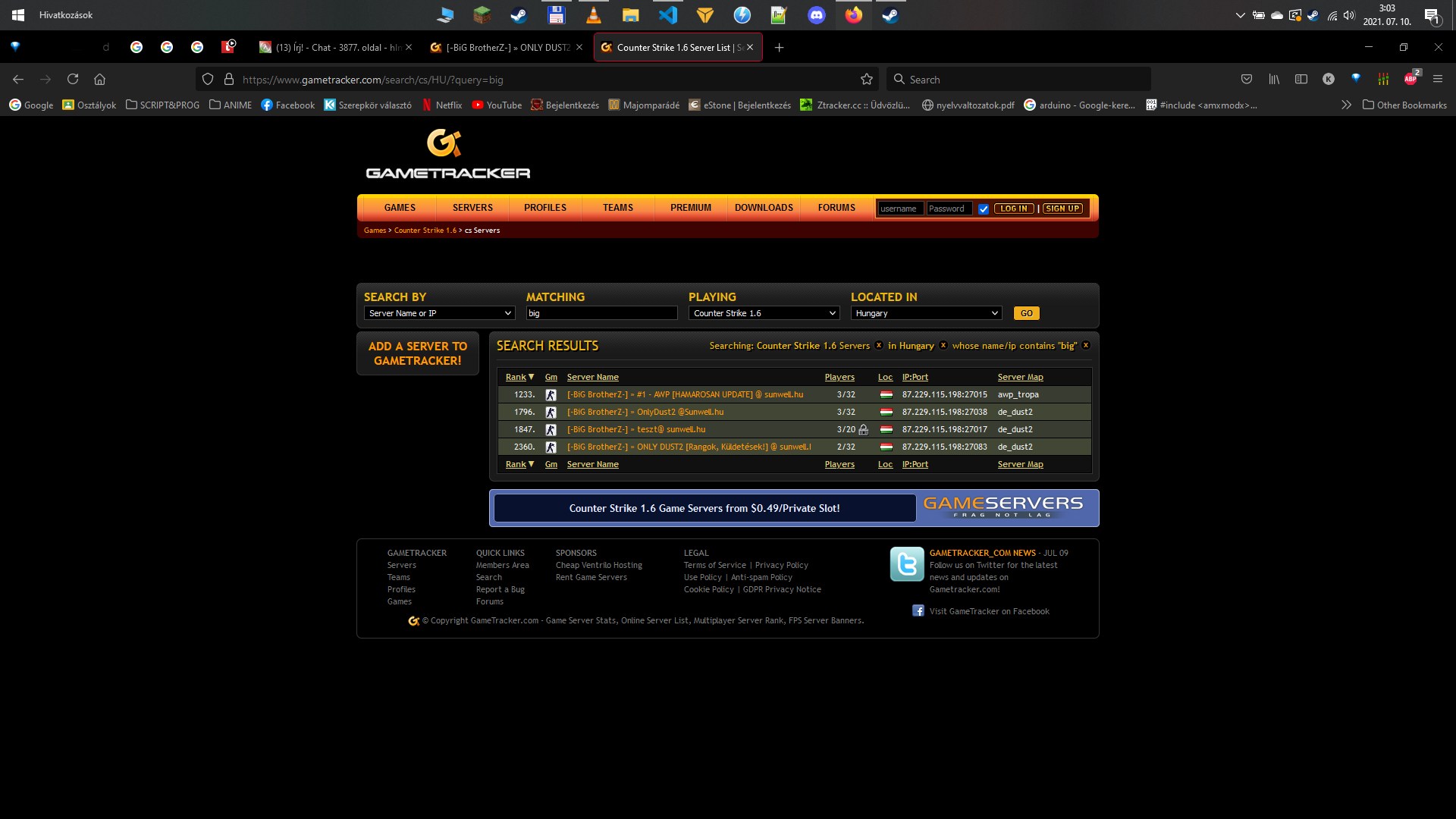This screenshot has height=819, width=1456.
Task: Open the Playing game dropdown
Action: [764, 313]
